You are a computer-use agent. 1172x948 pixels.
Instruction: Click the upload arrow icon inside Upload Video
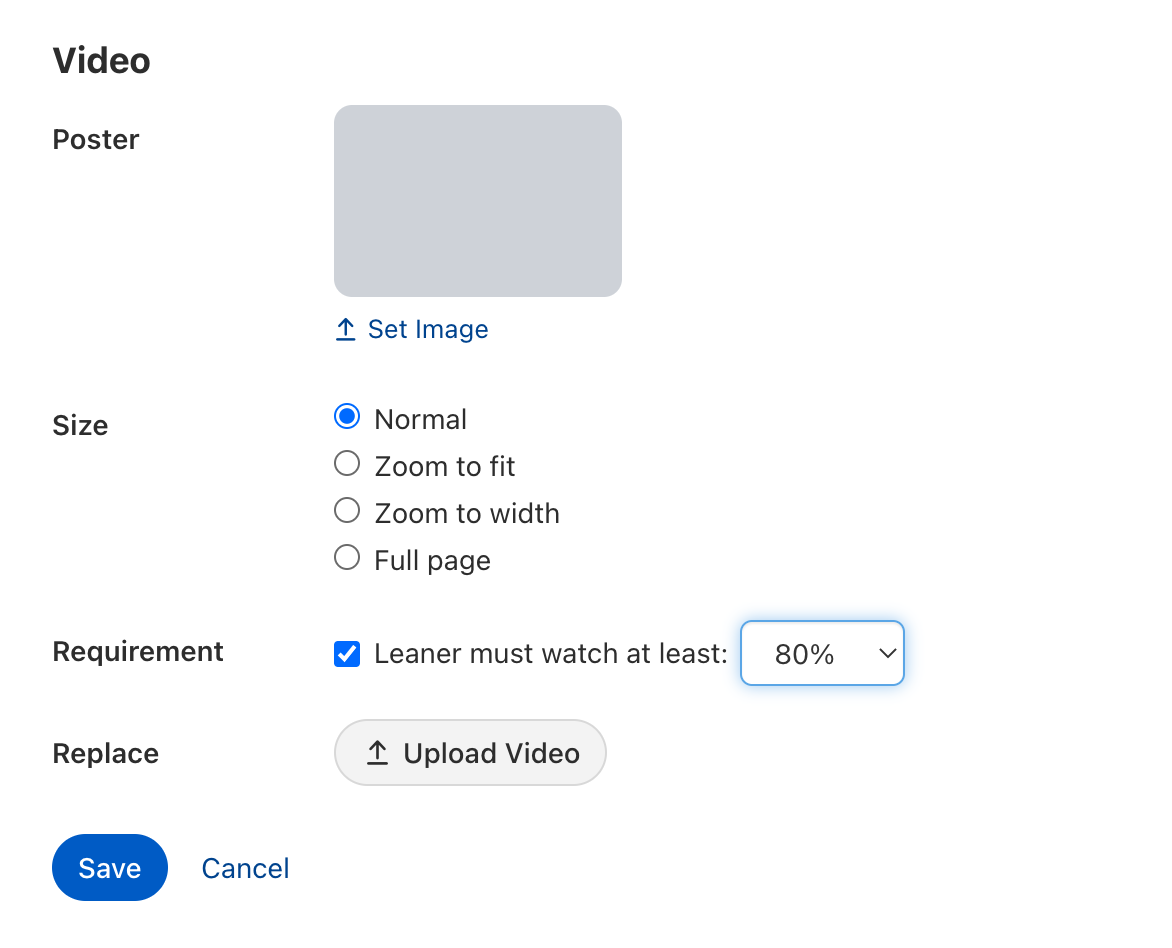(377, 753)
